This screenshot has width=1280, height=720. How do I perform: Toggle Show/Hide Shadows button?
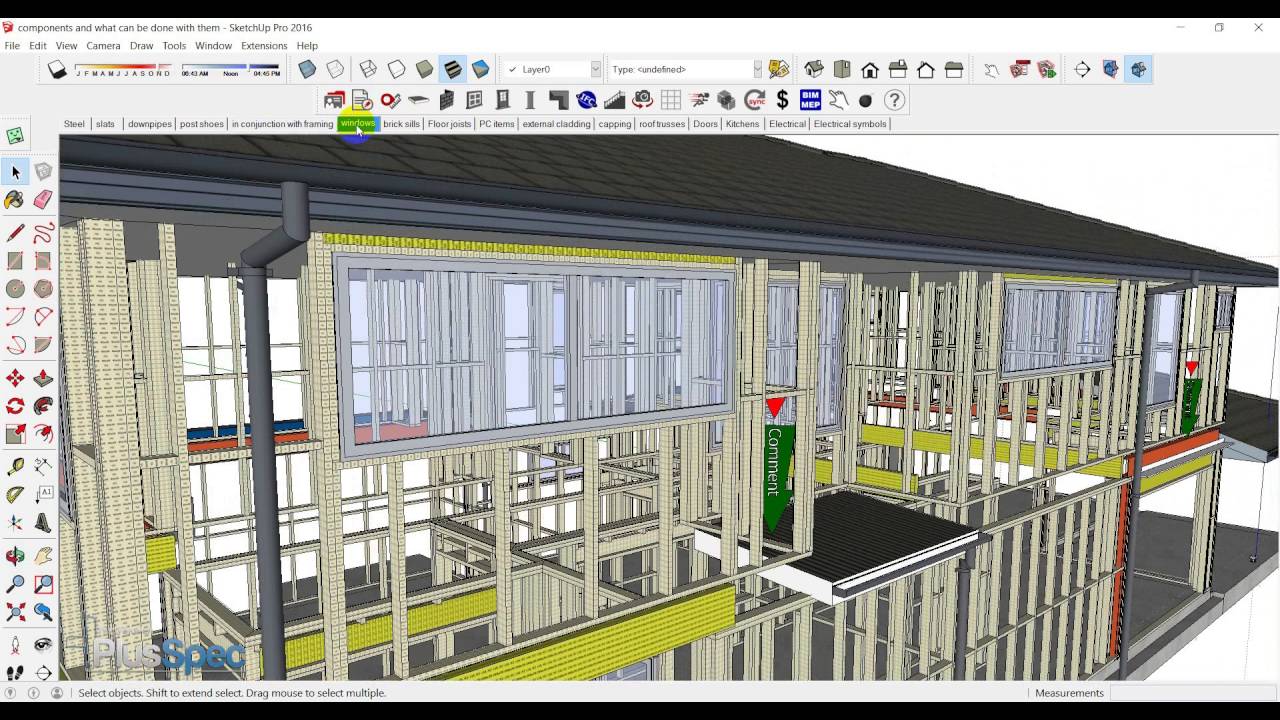click(x=57, y=69)
